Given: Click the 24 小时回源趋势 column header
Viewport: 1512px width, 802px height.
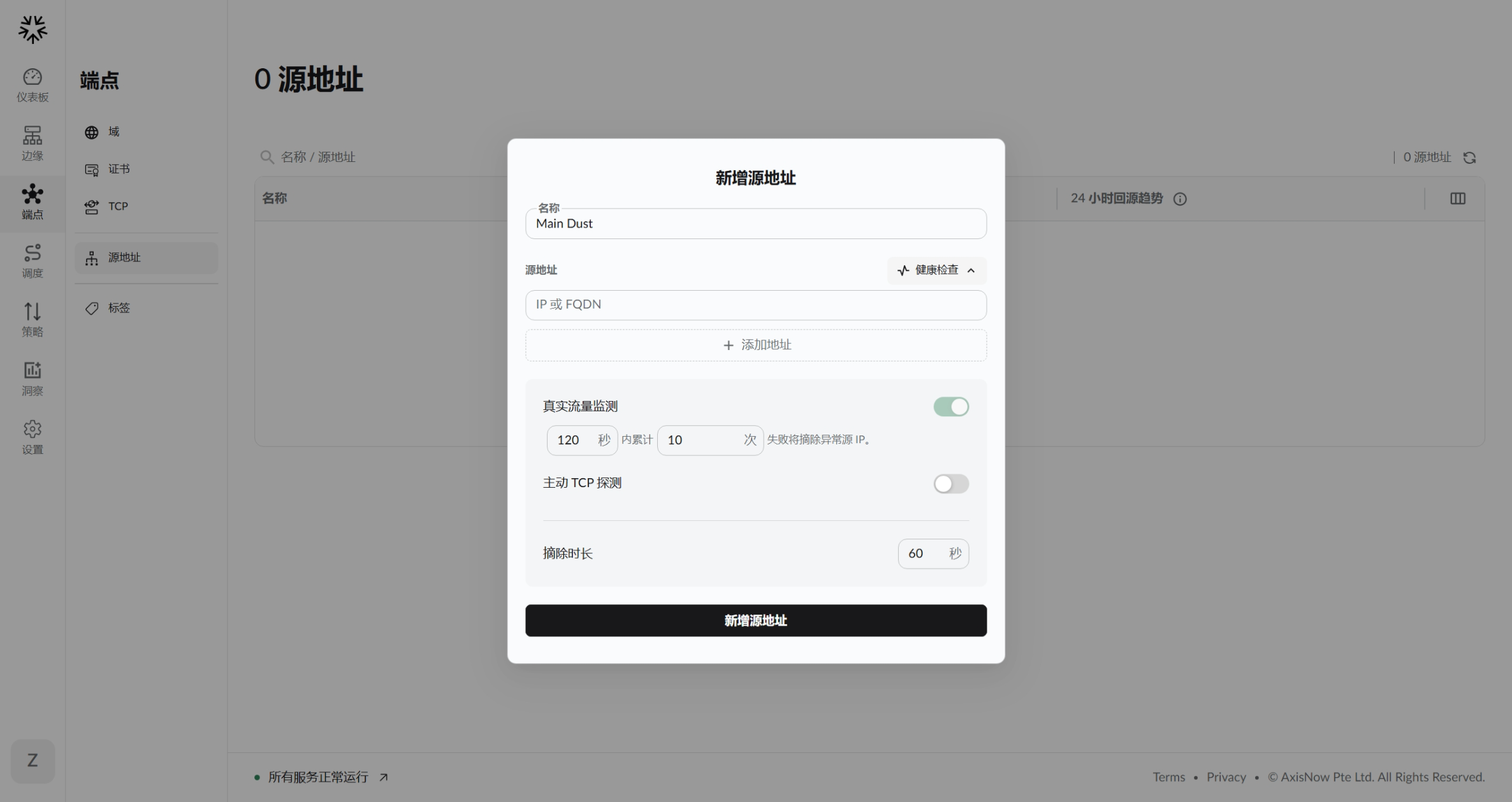Looking at the screenshot, I should click(1117, 198).
